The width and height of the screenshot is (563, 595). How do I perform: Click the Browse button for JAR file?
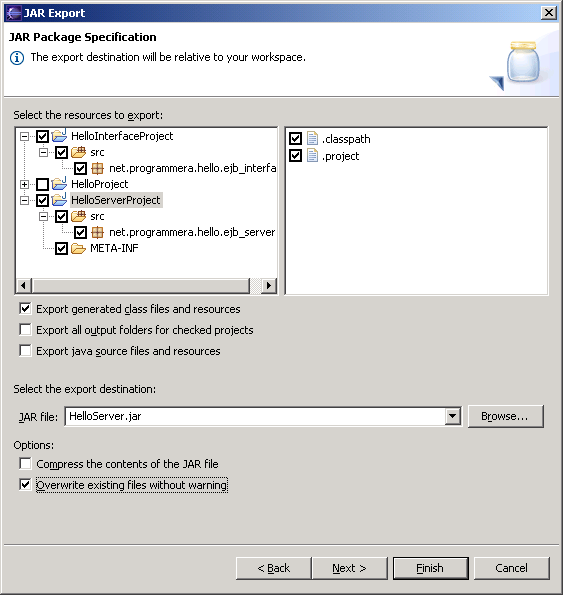[x=506, y=416]
